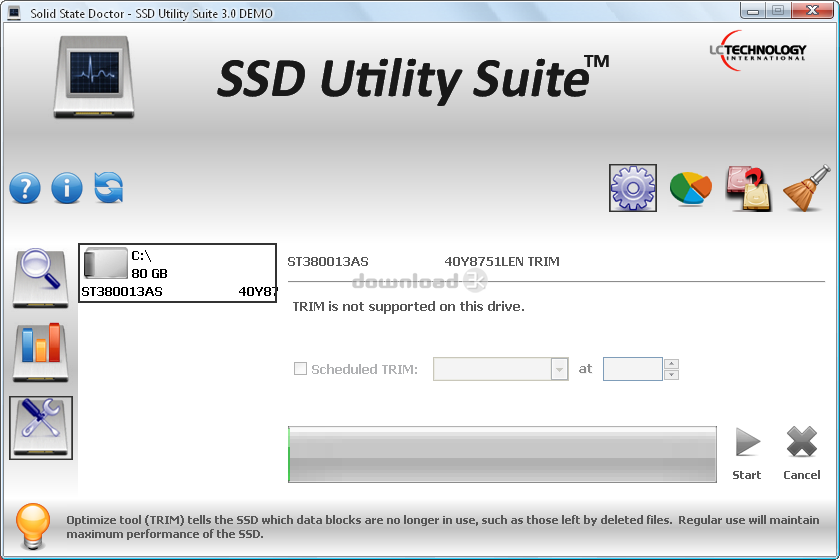Screen dimensions: 840x560
Task: Click the Optimize tool tip description text
Action: pyautogui.click(x=442, y=527)
